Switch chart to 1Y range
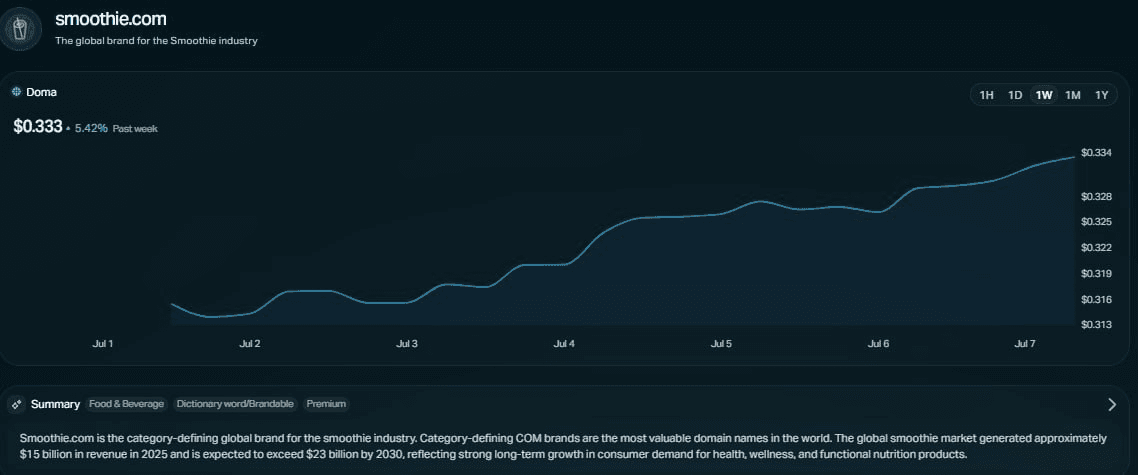The image size is (1138, 475). click(1102, 95)
